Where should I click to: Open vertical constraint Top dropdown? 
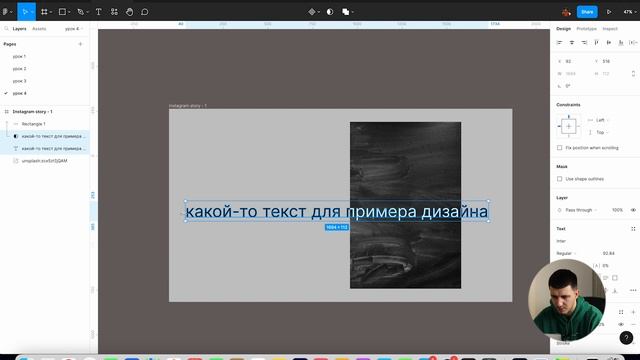[601, 132]
